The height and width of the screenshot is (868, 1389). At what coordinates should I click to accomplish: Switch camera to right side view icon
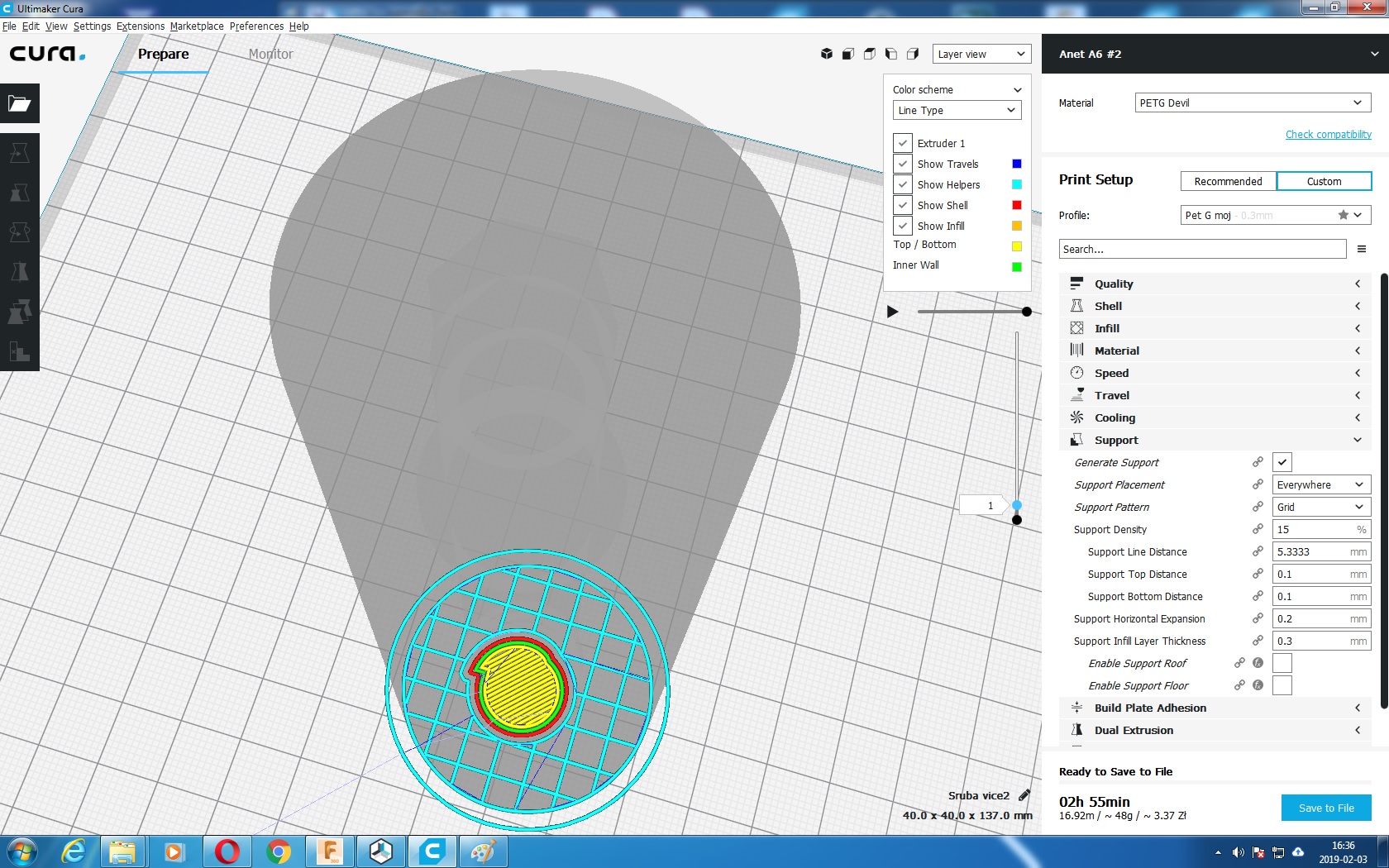[912, 54]
